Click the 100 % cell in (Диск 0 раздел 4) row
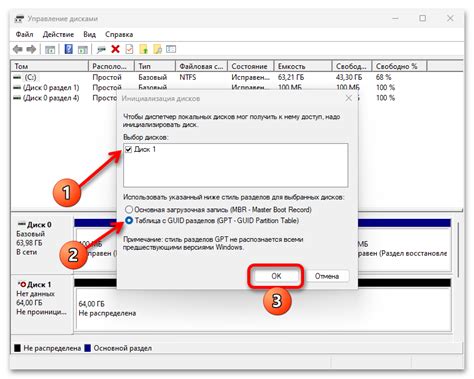This screenshot has width=474, height=379. coord(385,98)
